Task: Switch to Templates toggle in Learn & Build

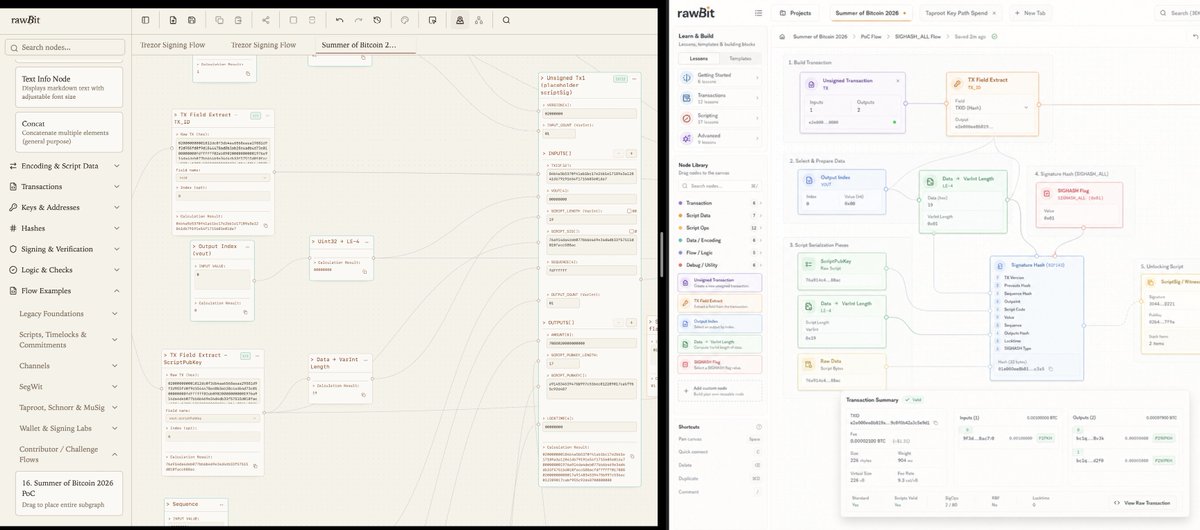Action: (741, 58)
